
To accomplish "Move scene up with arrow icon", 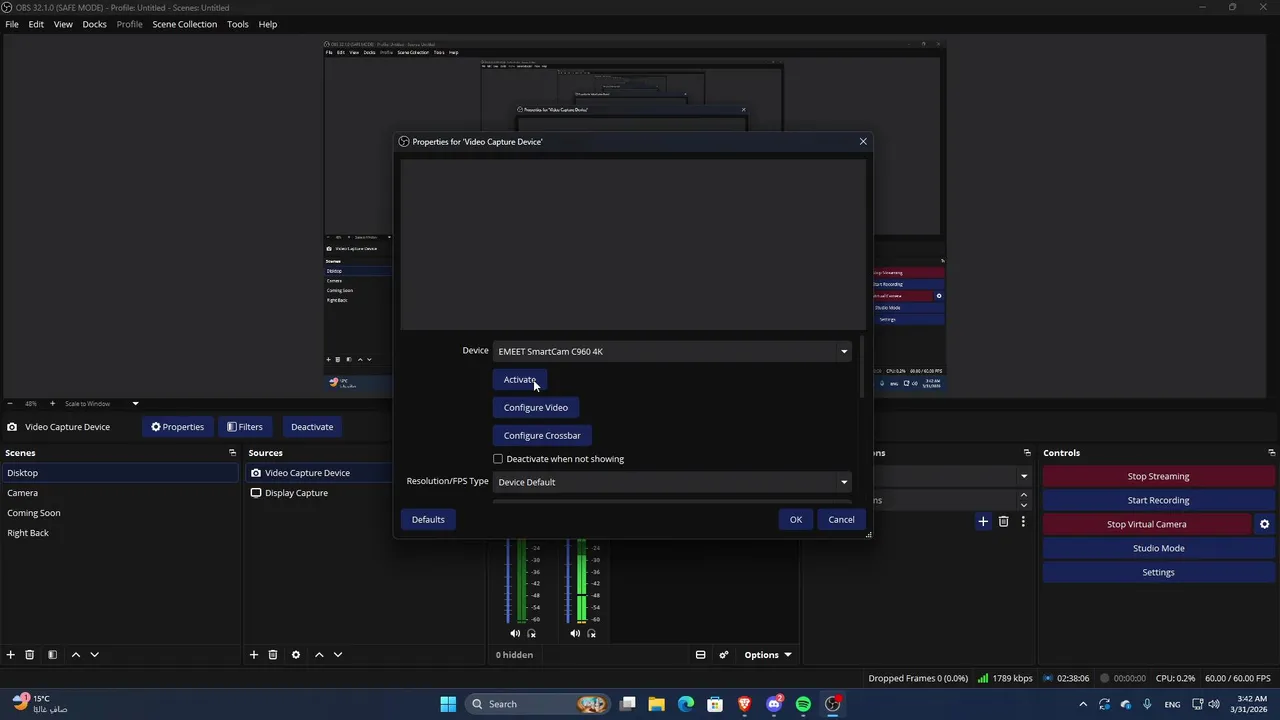I will (75, 655).
